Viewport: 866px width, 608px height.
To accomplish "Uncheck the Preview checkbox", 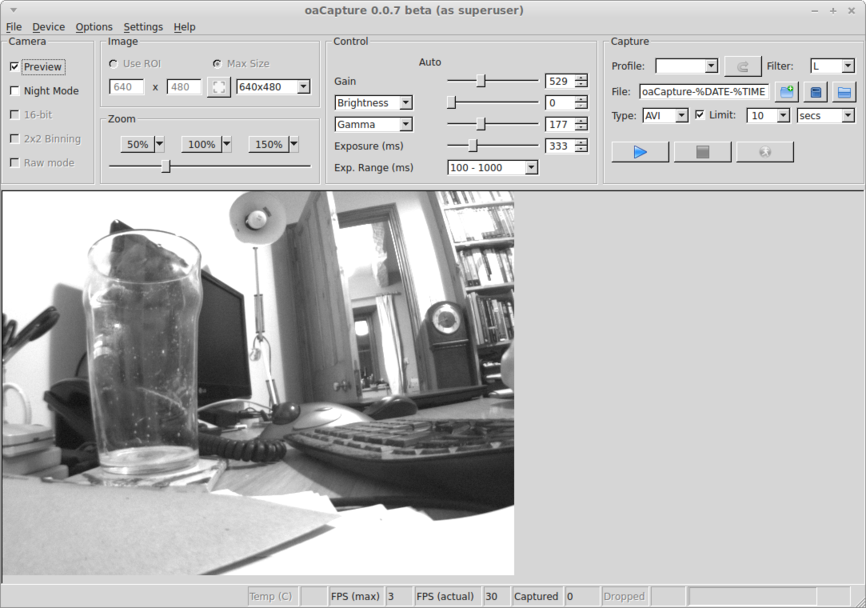I will [14, 67].
